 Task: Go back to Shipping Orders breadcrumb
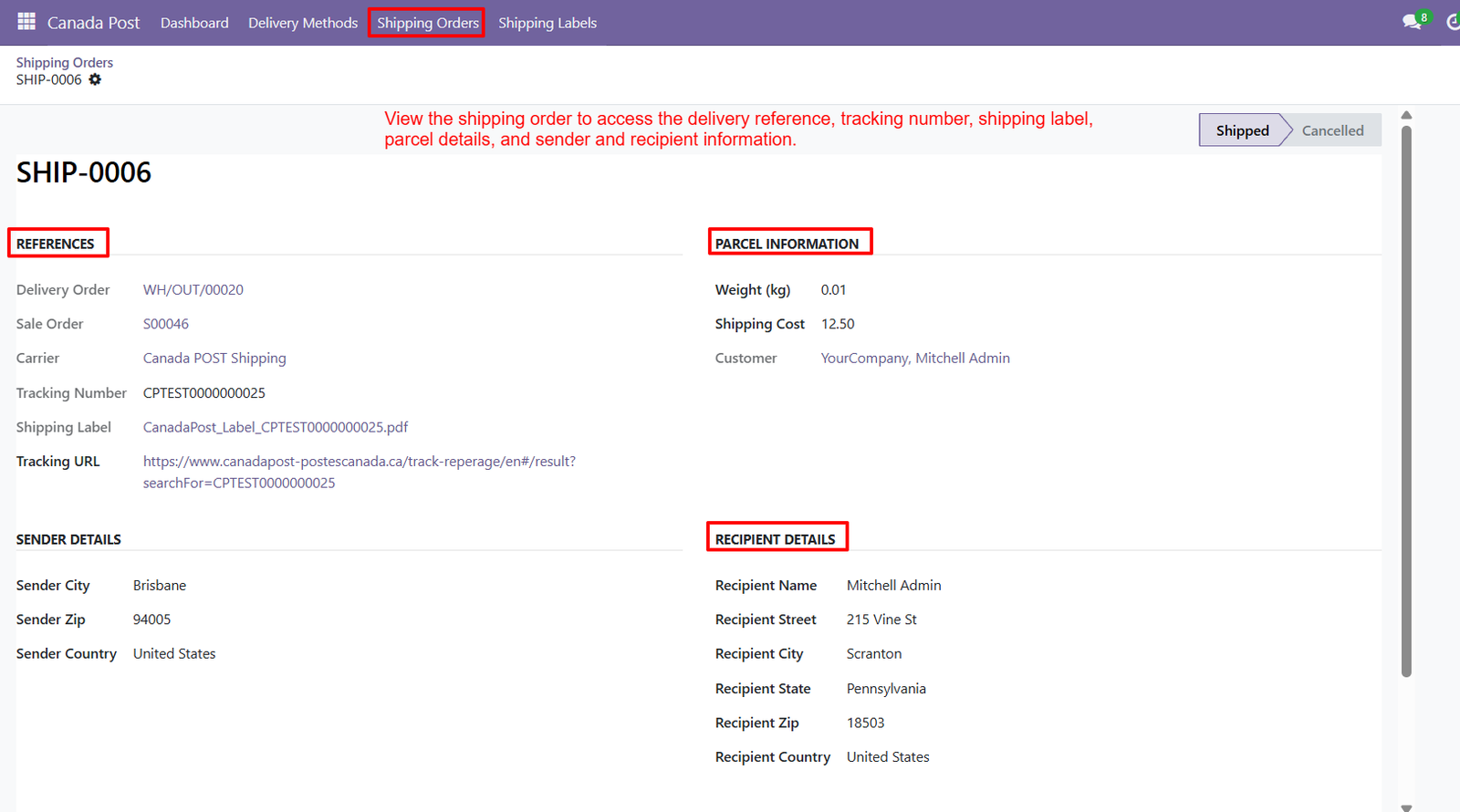[65, 62]
